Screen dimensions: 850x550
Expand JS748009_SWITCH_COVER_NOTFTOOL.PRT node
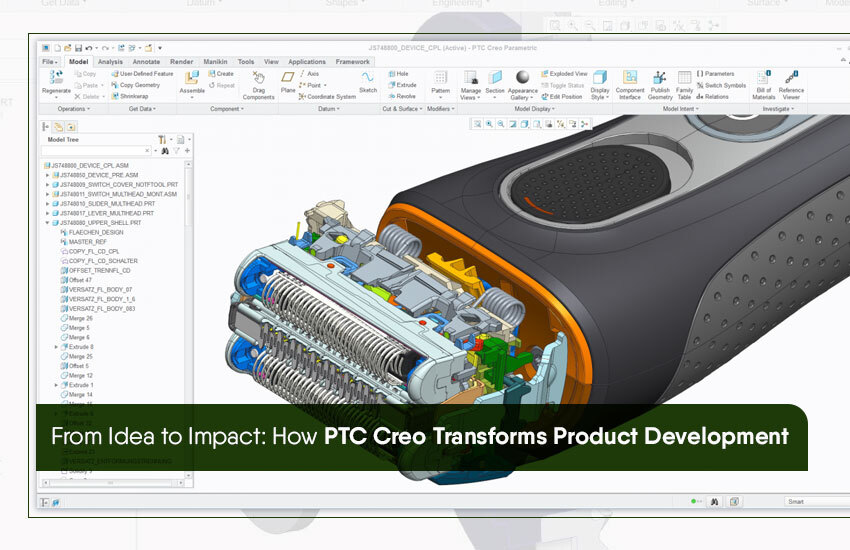click(x=48, y=185)
